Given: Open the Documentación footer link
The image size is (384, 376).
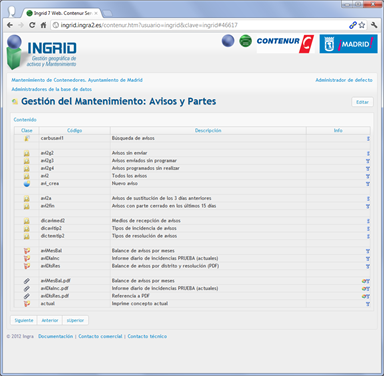Looking at the screenshot, I should click(x=55, y=336).
